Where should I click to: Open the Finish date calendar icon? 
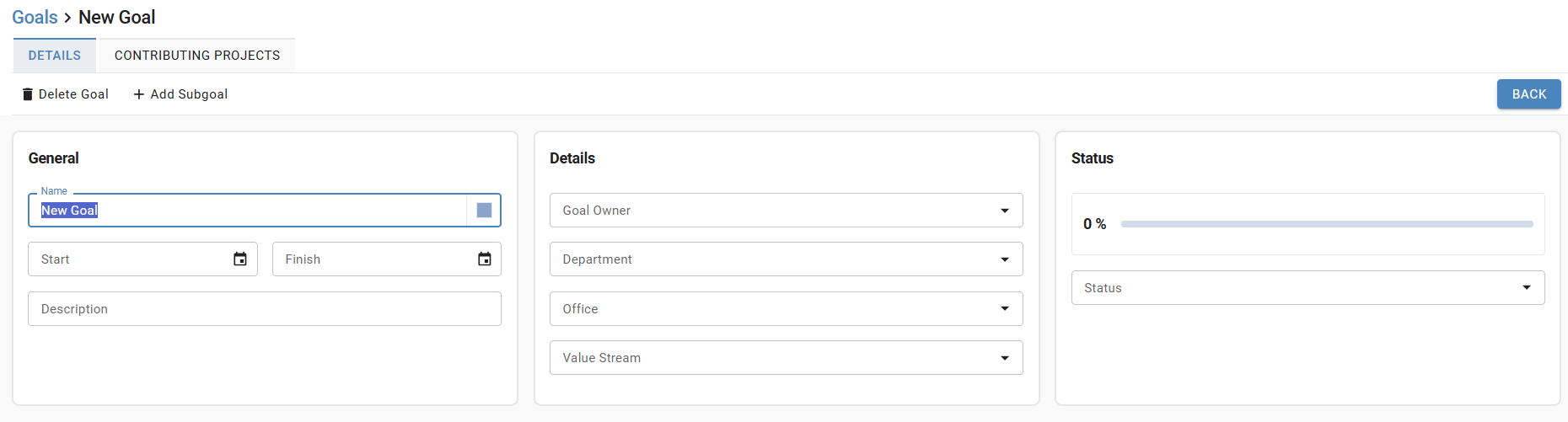click(485, 259)
